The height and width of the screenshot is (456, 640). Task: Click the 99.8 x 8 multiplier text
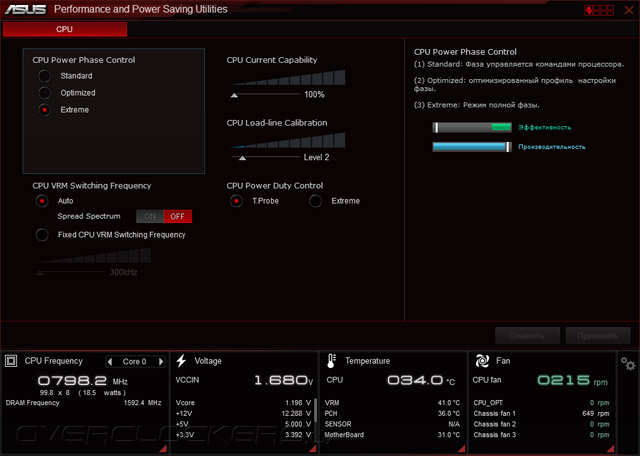tap(55, 393)
